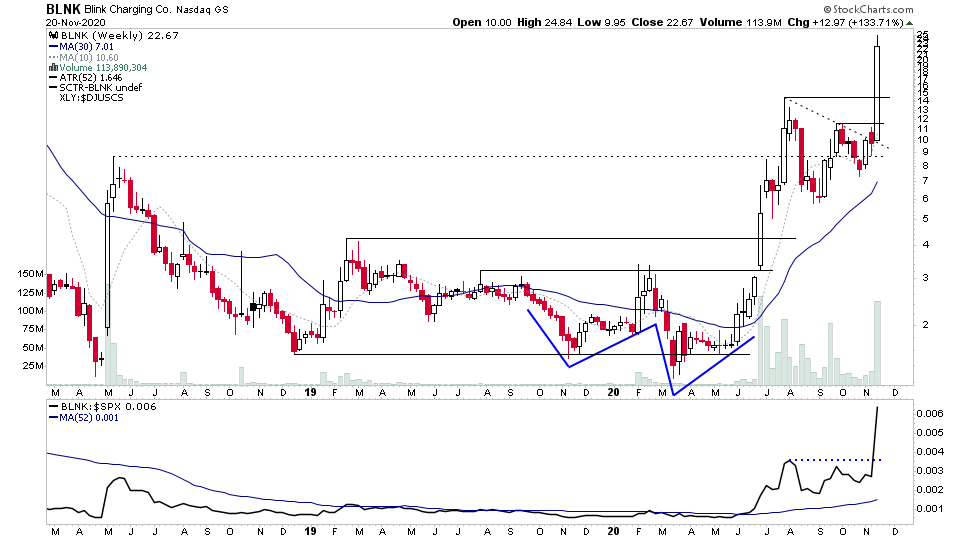
Task: Click the BLNK (Weekly) 22.67 legend entry
Action: coord(119,36)
